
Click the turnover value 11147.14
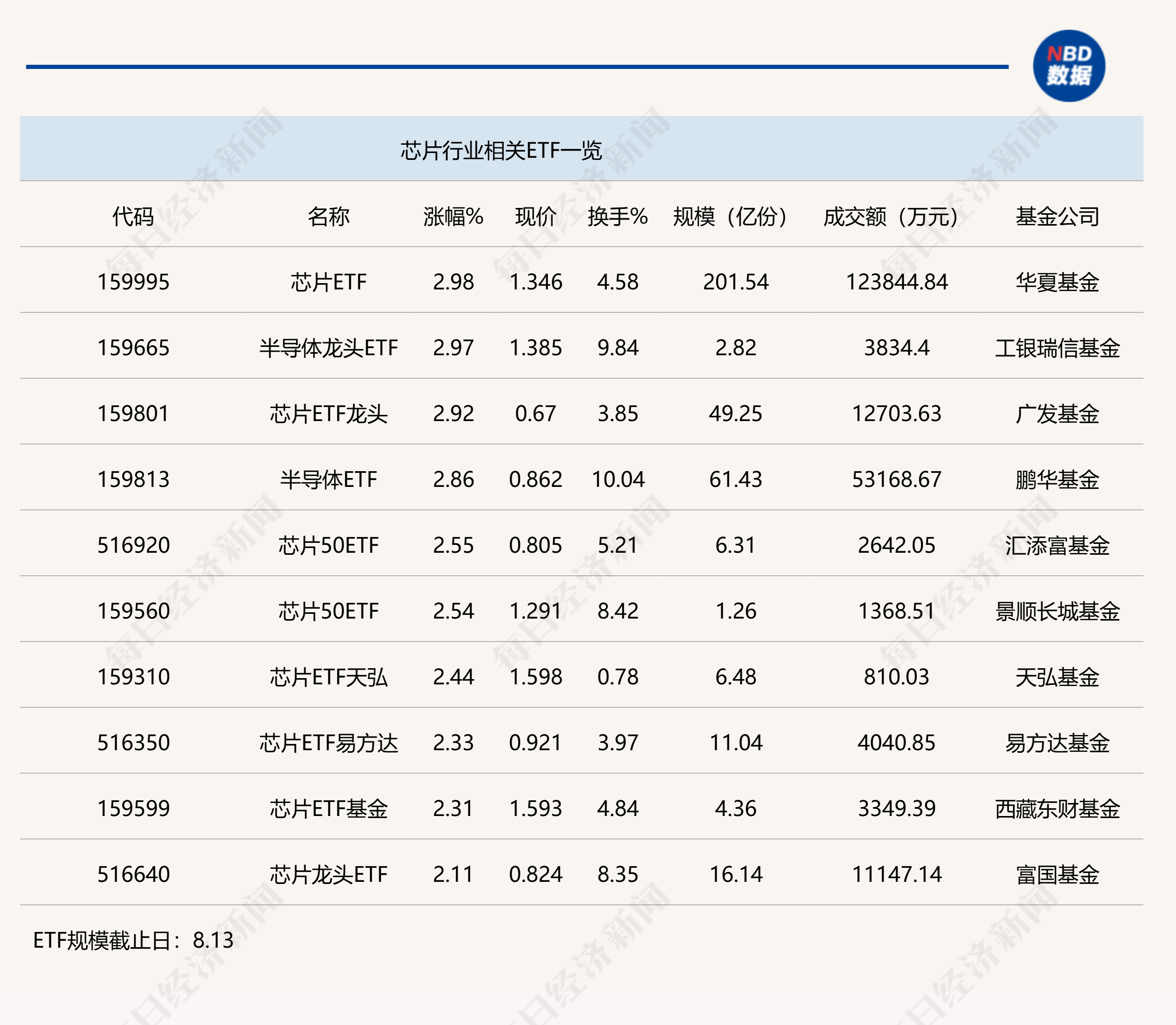(896, 874)
